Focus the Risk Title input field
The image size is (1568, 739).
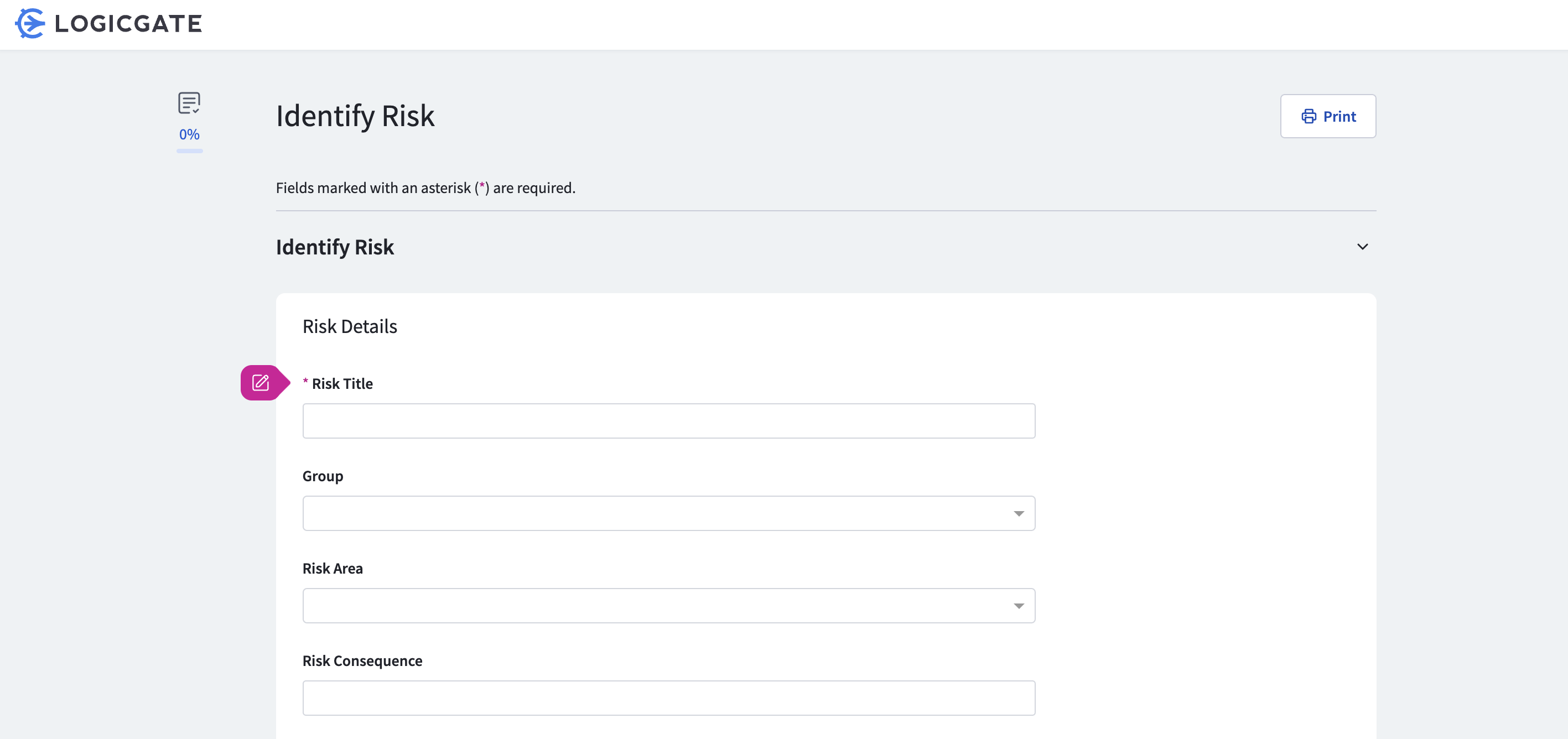click(x=668, y=420)
